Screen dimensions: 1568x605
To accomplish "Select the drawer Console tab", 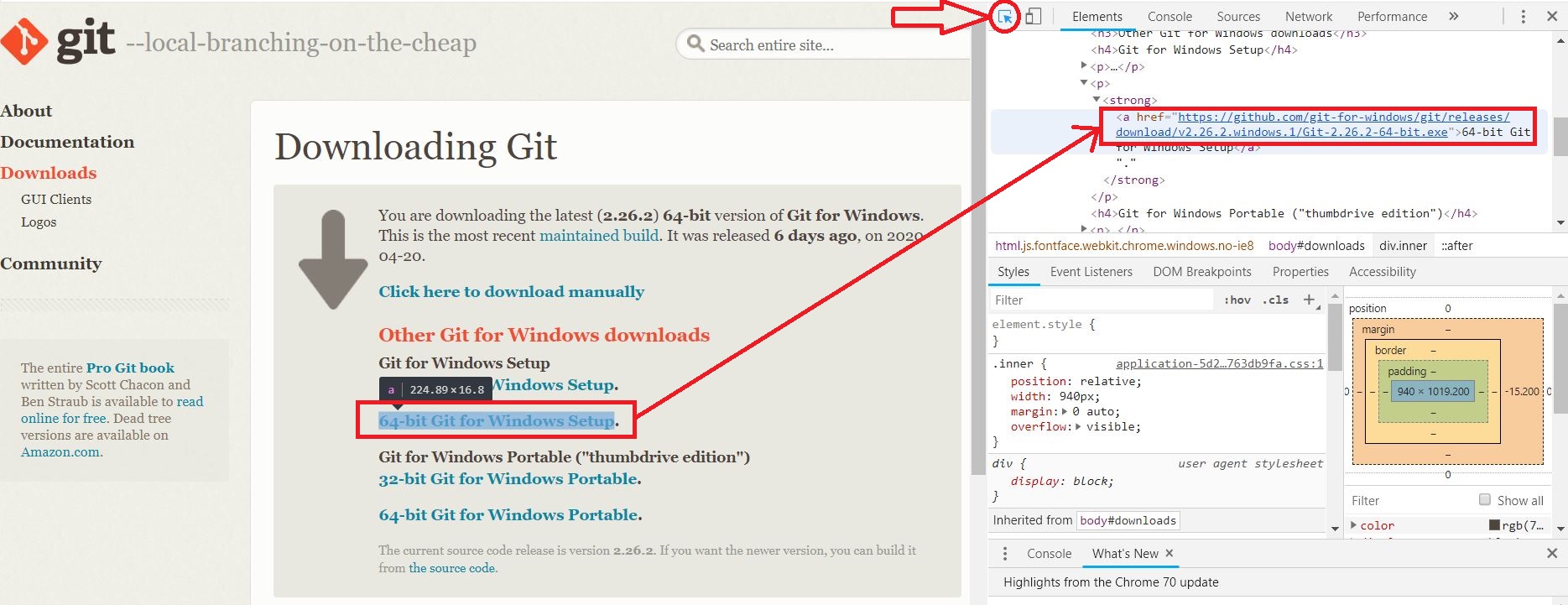I will pyautogui.click(x=1049, y=553).
